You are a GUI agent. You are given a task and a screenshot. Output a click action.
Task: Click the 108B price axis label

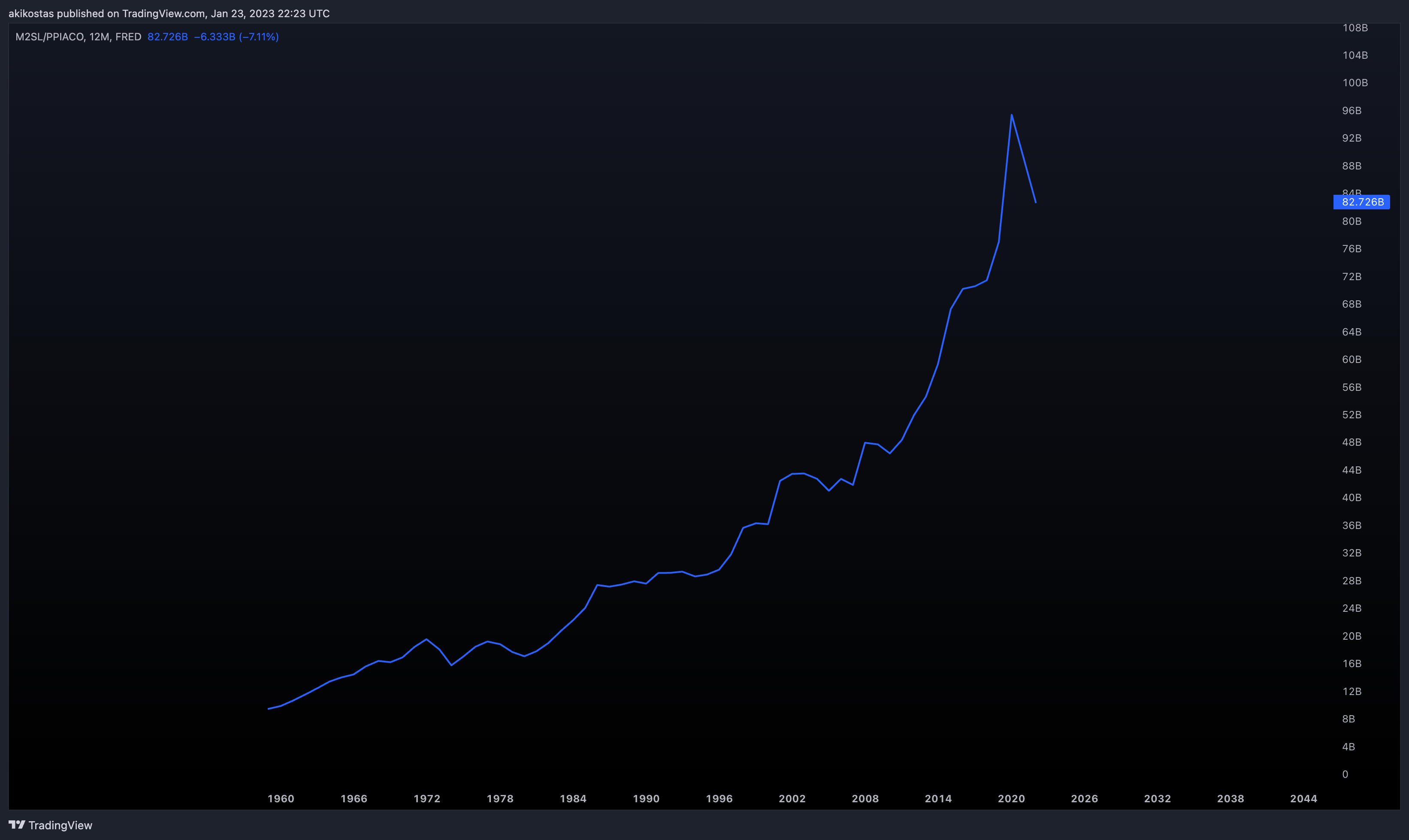1355,28
